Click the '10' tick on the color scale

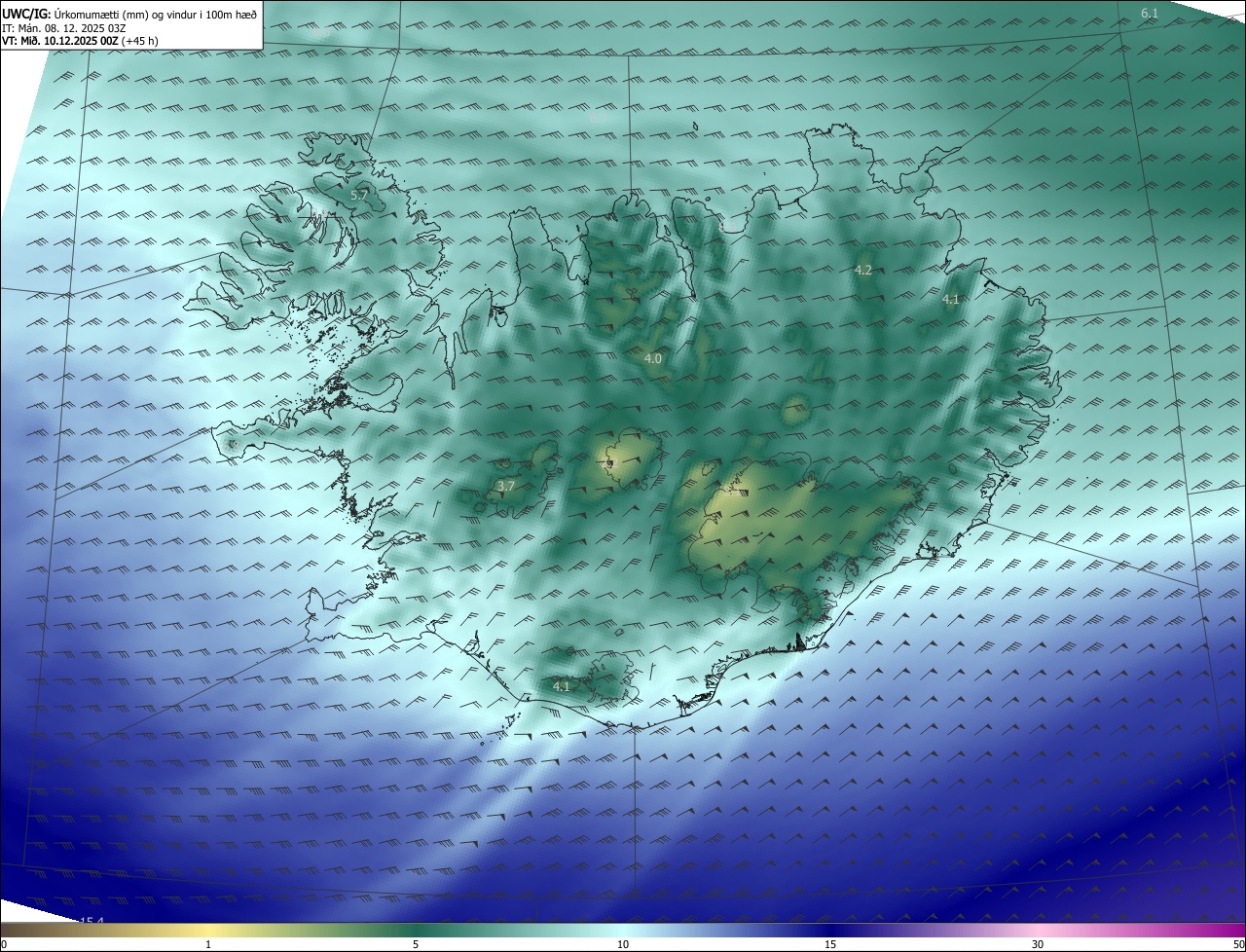coord(623,944)
